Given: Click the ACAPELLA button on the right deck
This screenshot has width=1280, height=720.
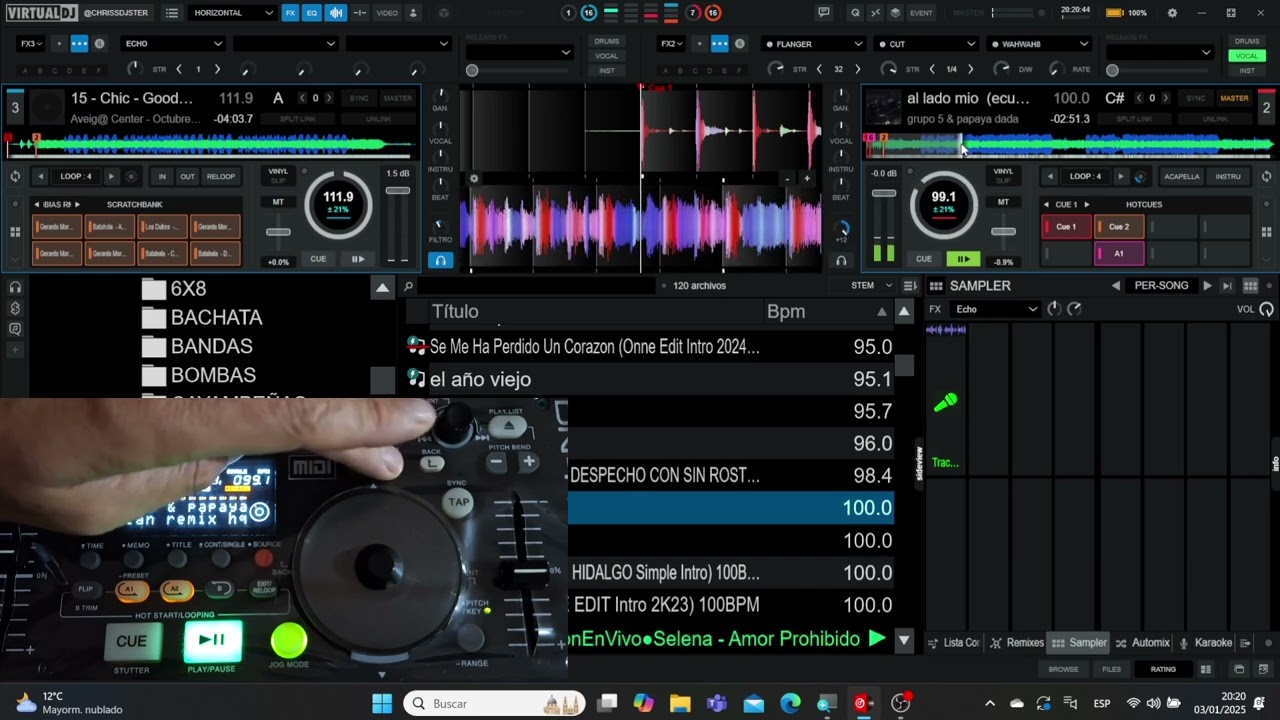Looking at the screenshot, I should 1181,177.
